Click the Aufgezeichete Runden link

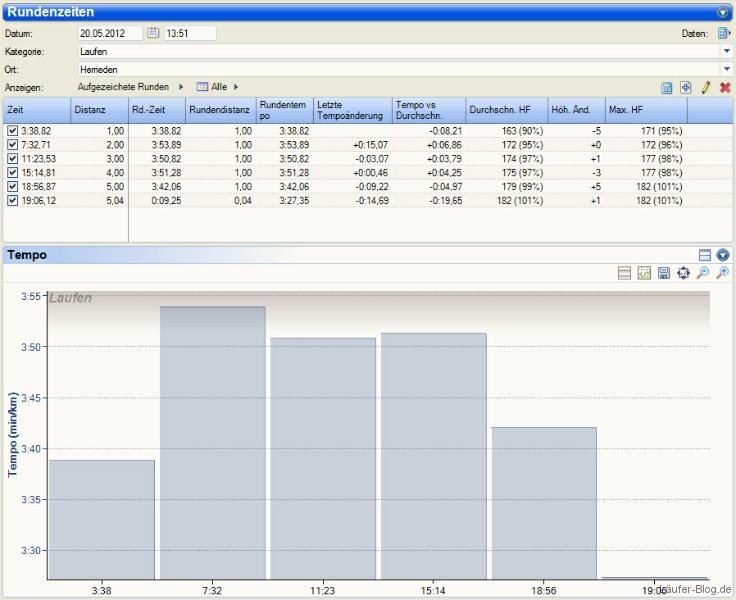(123, 87)
